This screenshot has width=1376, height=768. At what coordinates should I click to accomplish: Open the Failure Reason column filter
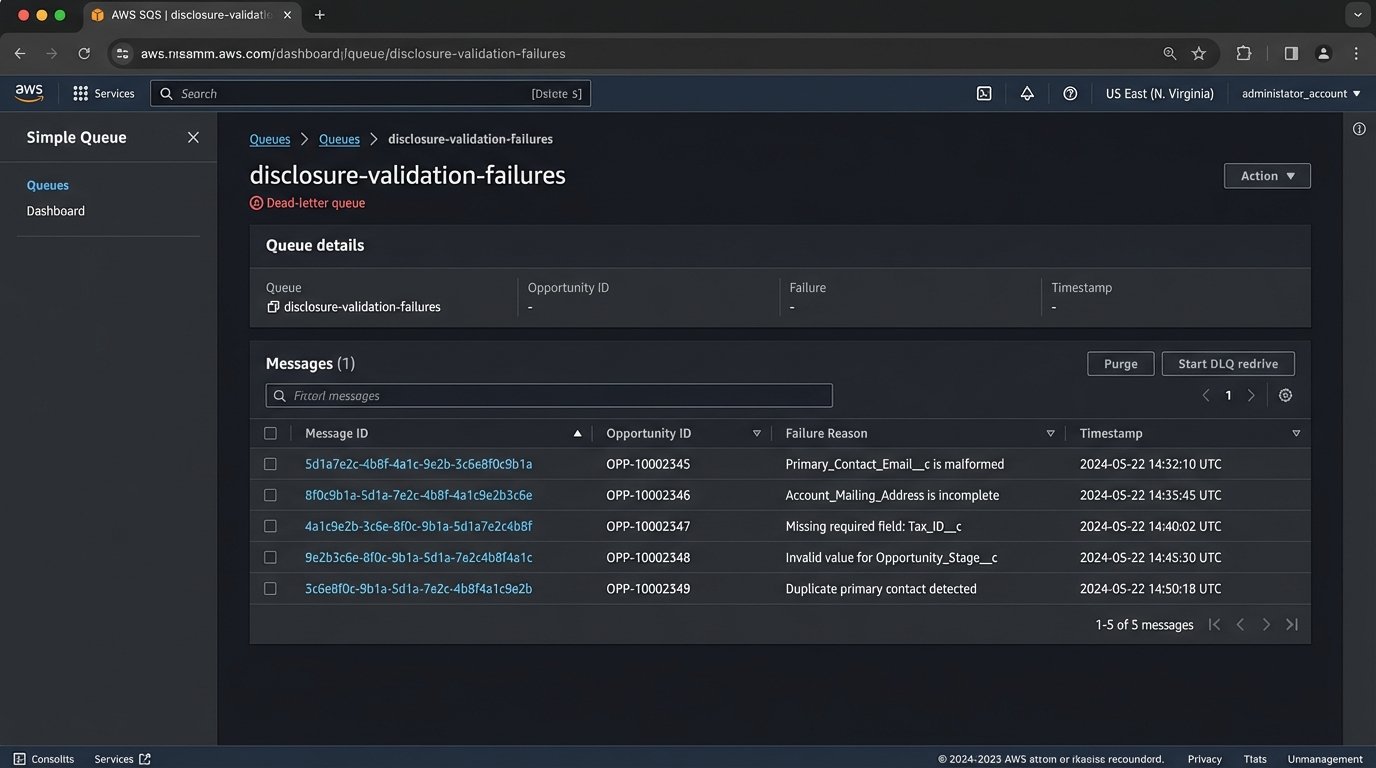[x=1050, y=433]
